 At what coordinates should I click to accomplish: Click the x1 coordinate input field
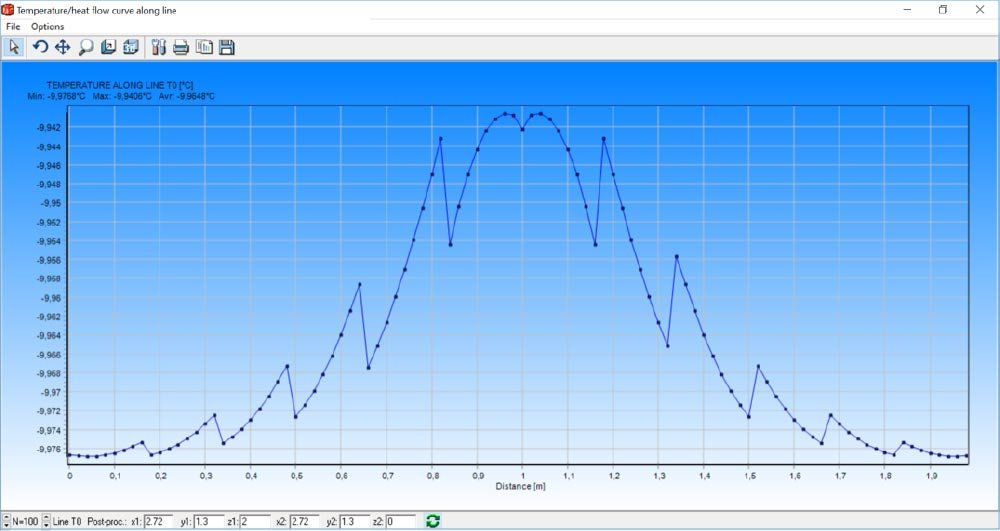(159, 521)
